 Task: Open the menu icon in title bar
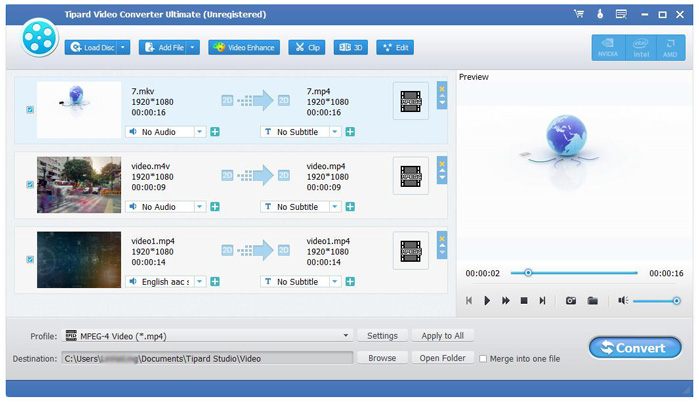point(621,14)
